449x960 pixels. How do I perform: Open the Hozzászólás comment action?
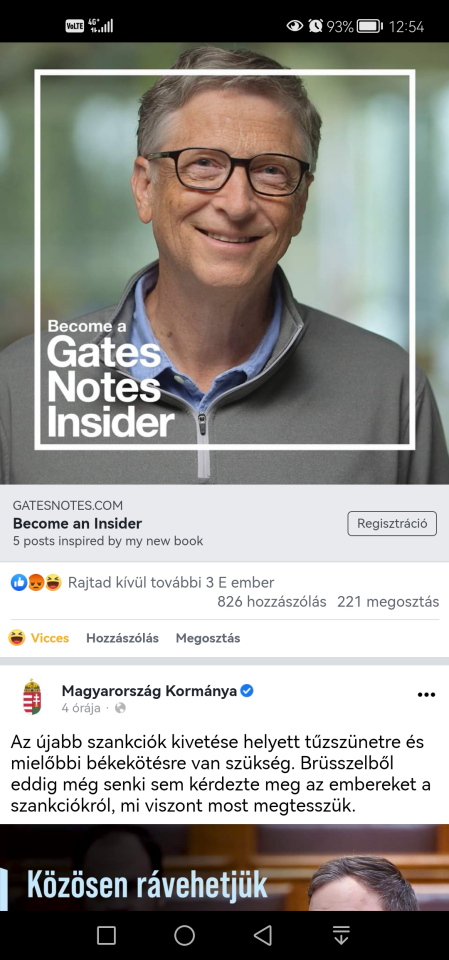(123, 638)
